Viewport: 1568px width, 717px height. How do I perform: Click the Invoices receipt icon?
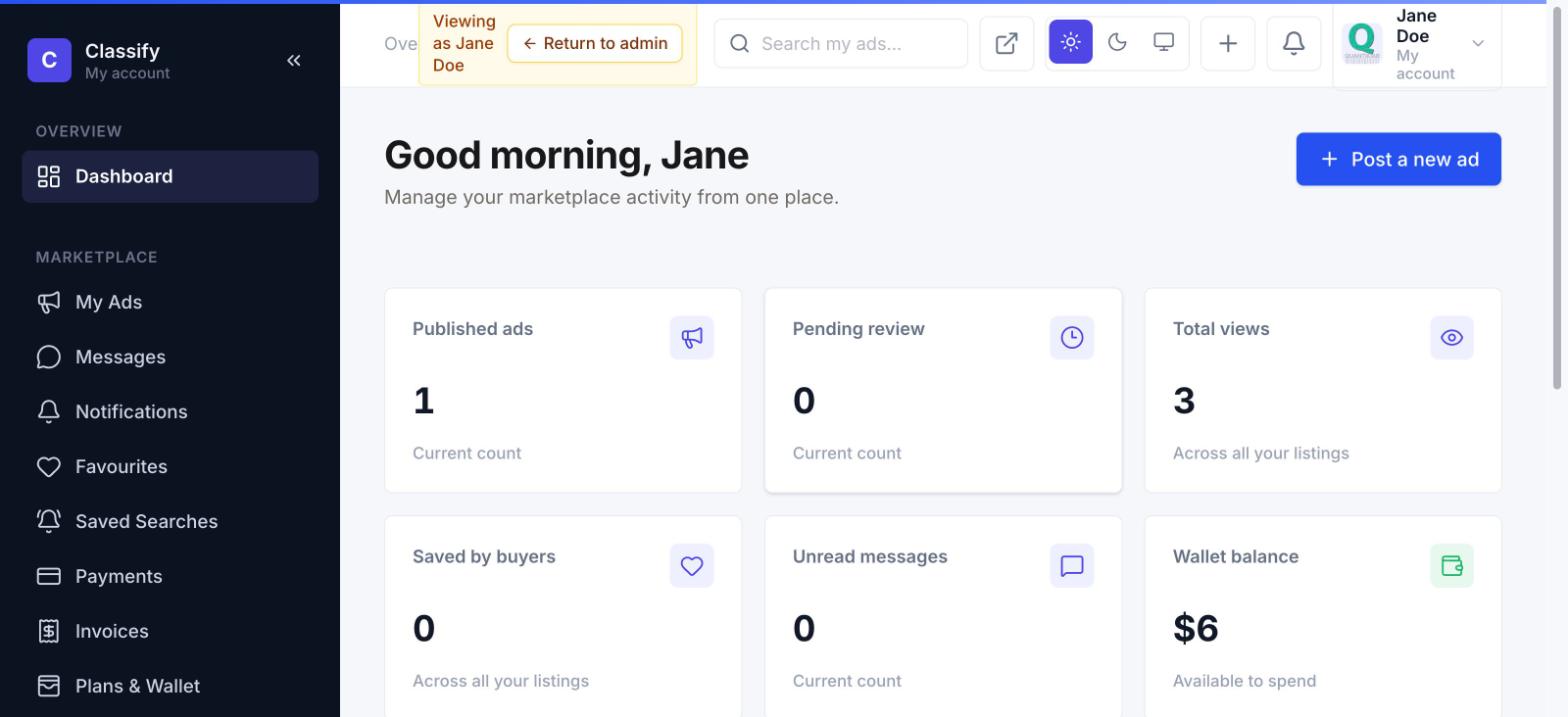pos(49,631)
